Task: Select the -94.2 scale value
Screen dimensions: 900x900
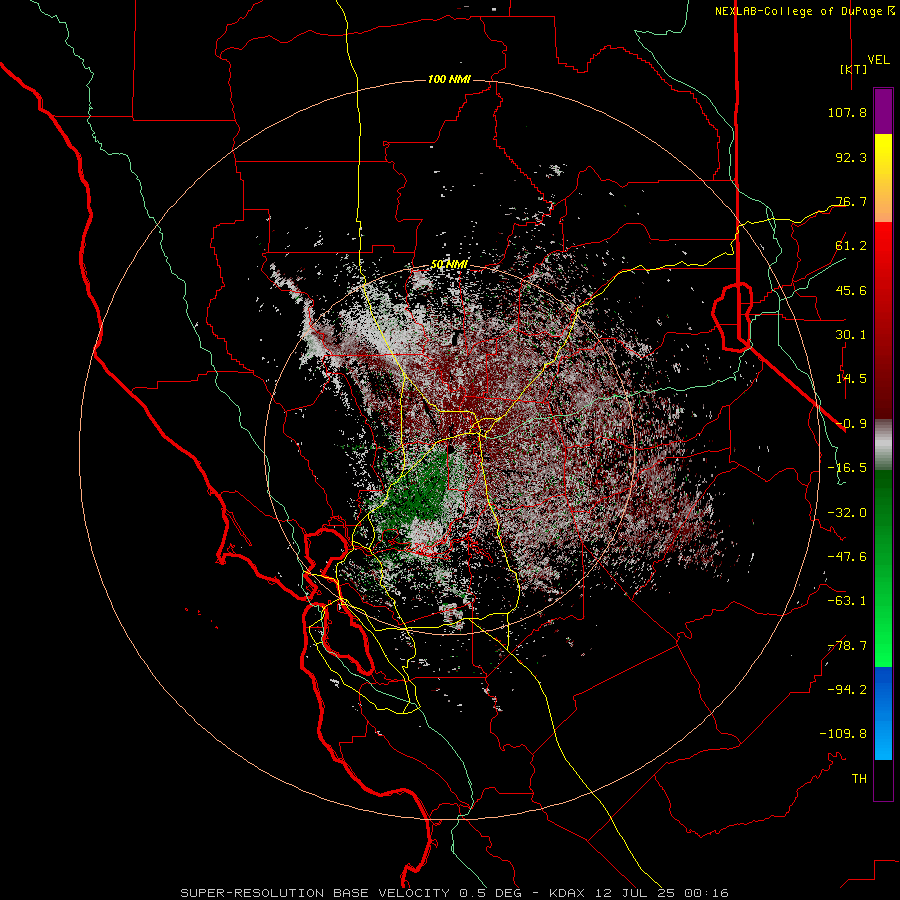Action: (x=847, y=690)
